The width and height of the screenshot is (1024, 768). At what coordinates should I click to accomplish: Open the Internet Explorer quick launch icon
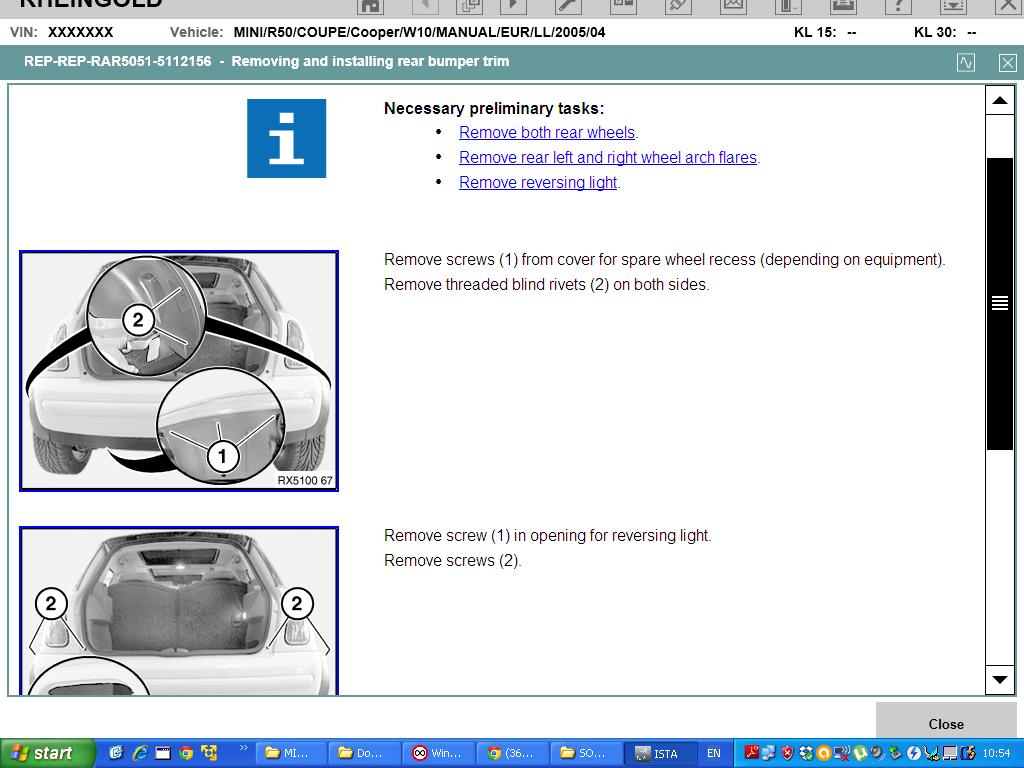tap(139, 753)
